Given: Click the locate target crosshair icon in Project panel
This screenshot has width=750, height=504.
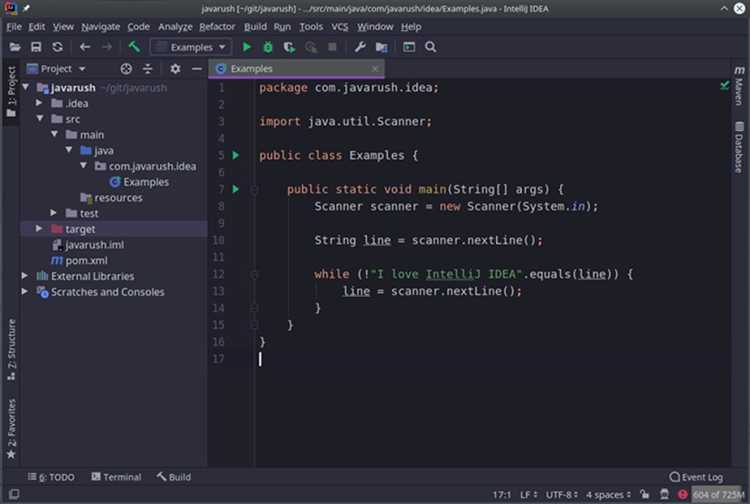Looking at the screenshot, I should (x=126, y=69).
